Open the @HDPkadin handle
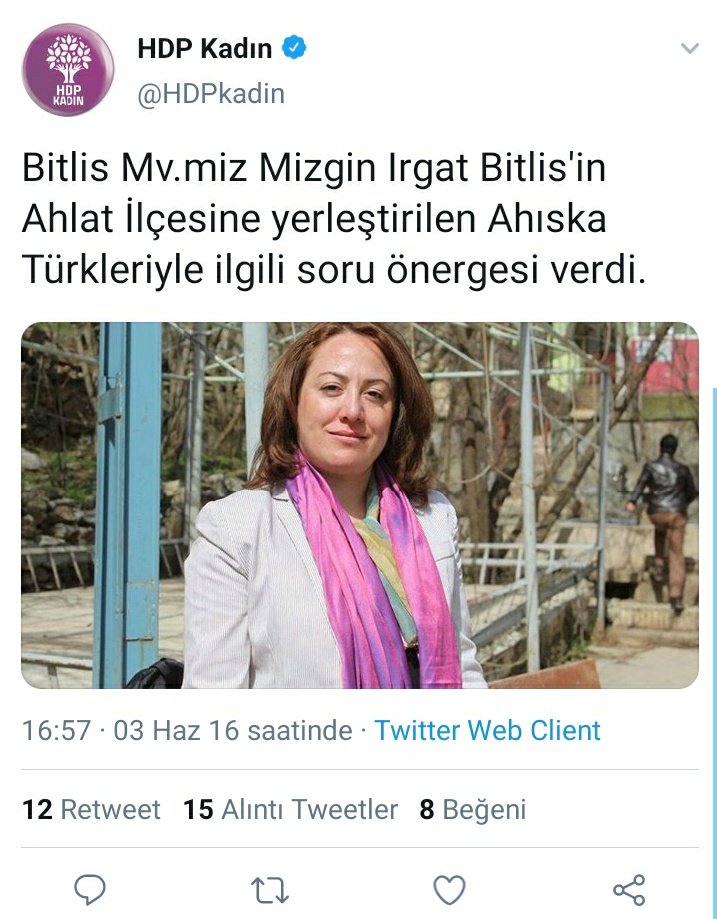 point(211,94)
